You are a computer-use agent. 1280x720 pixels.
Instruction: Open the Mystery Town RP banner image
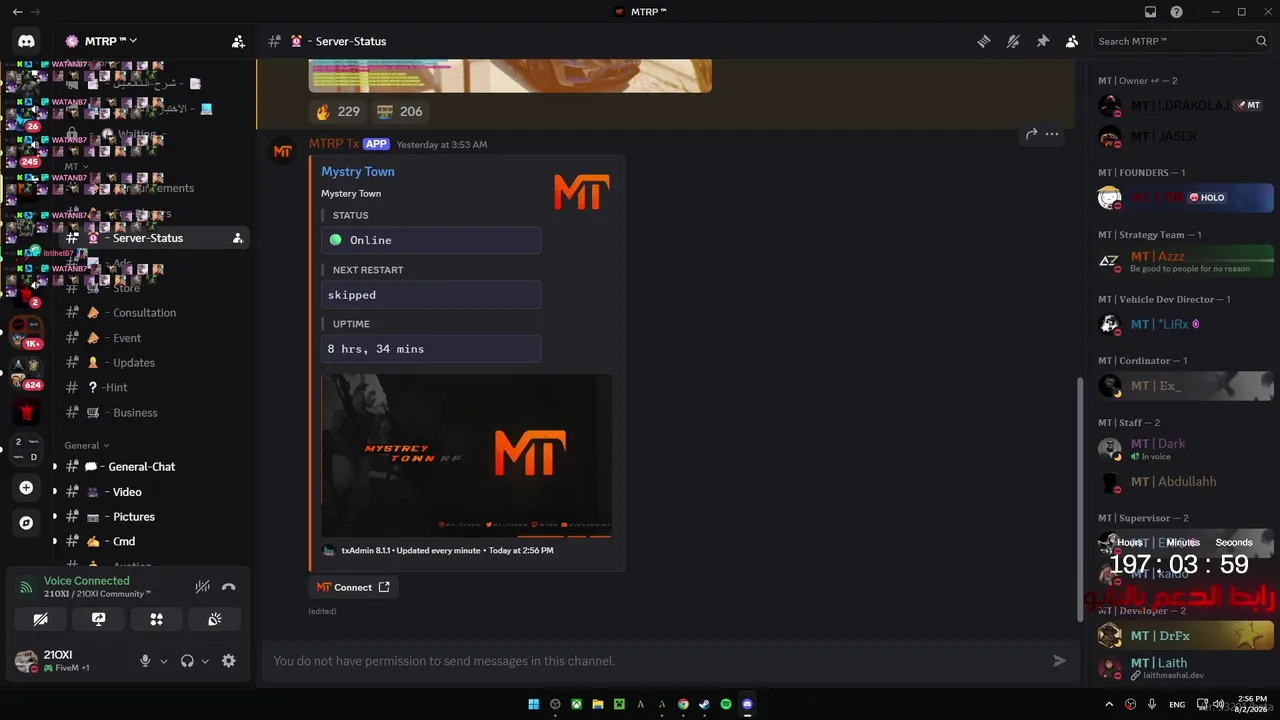pos(467,455)
